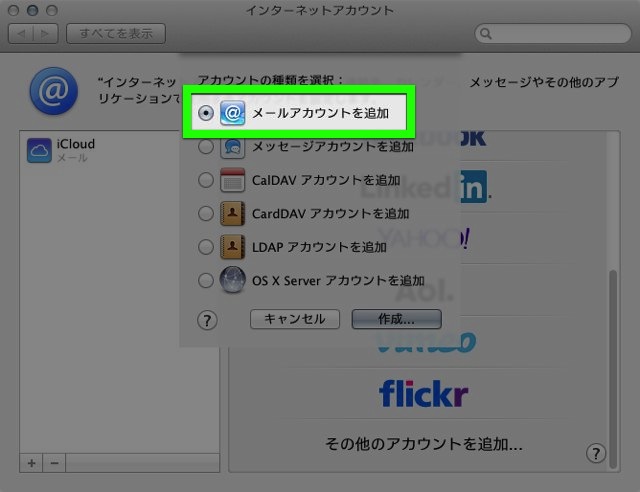The width and height of the screenshot is (640, 492).
Task: Choose the flickr account provider
Action: (x=423, y=394)
